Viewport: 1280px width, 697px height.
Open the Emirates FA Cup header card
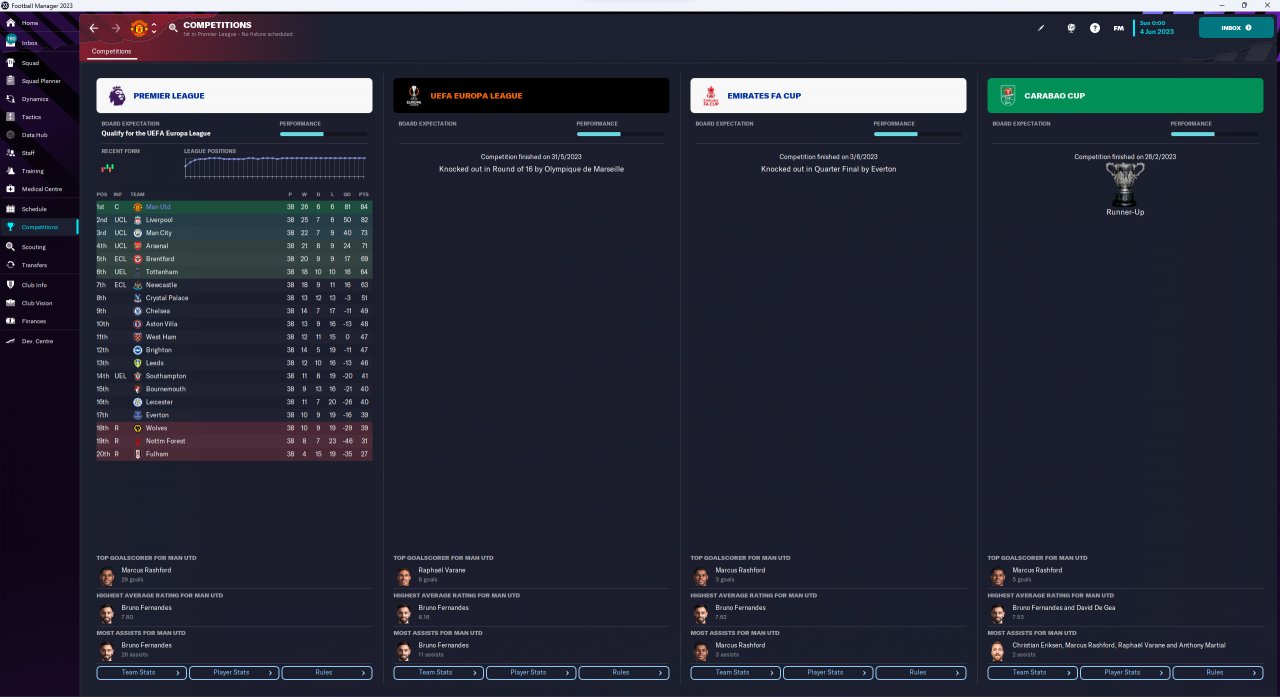pos(828,96)
